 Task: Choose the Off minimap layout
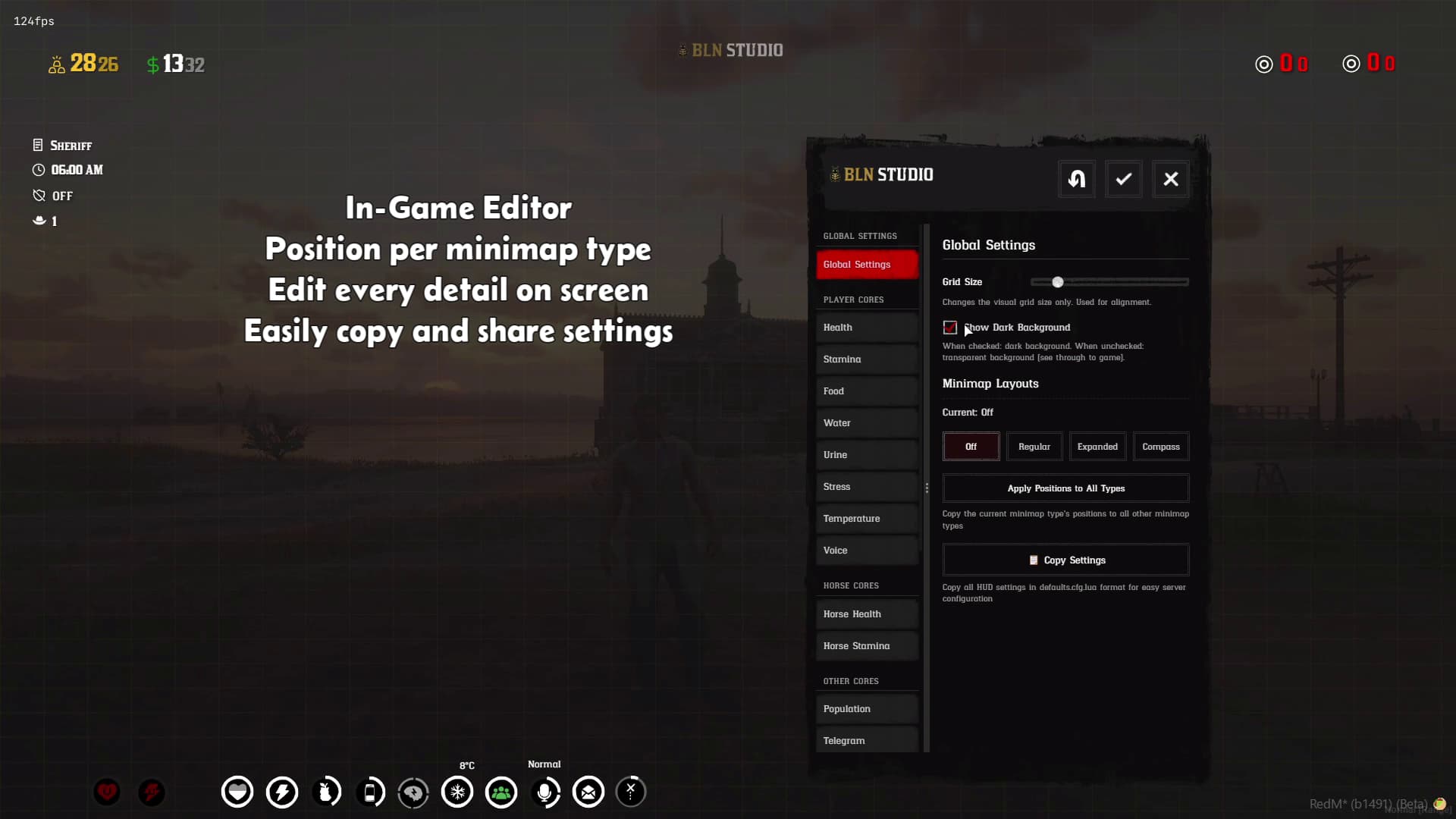coord(971,447)
